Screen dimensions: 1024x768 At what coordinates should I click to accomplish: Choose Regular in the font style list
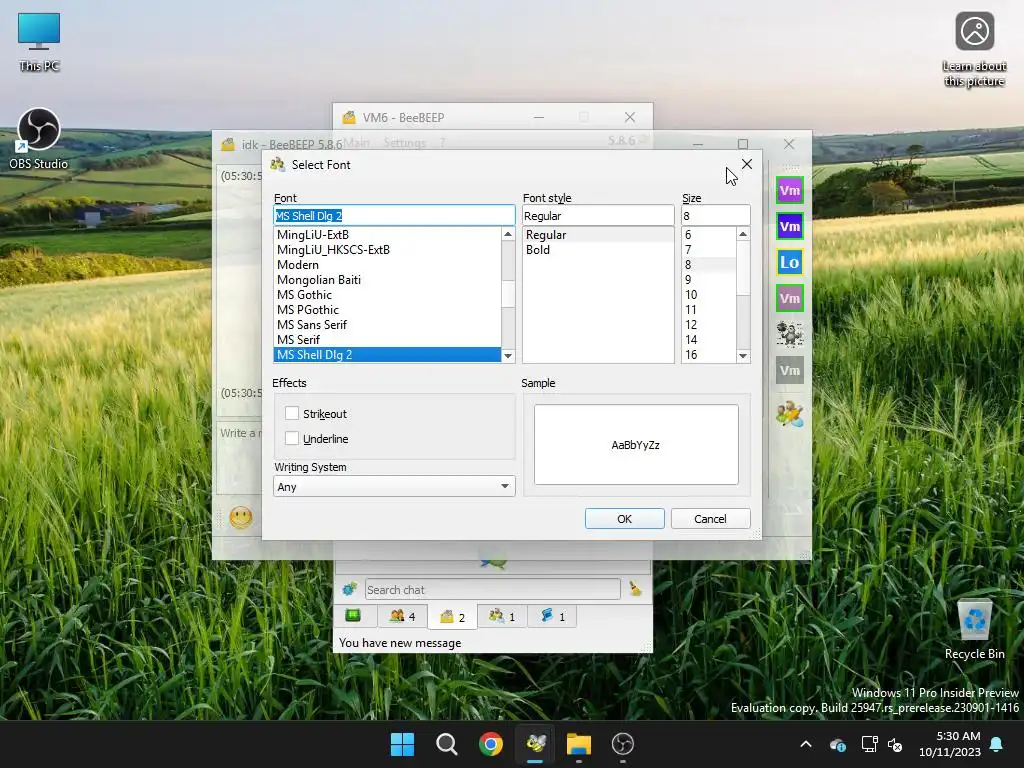pos(598,234)
